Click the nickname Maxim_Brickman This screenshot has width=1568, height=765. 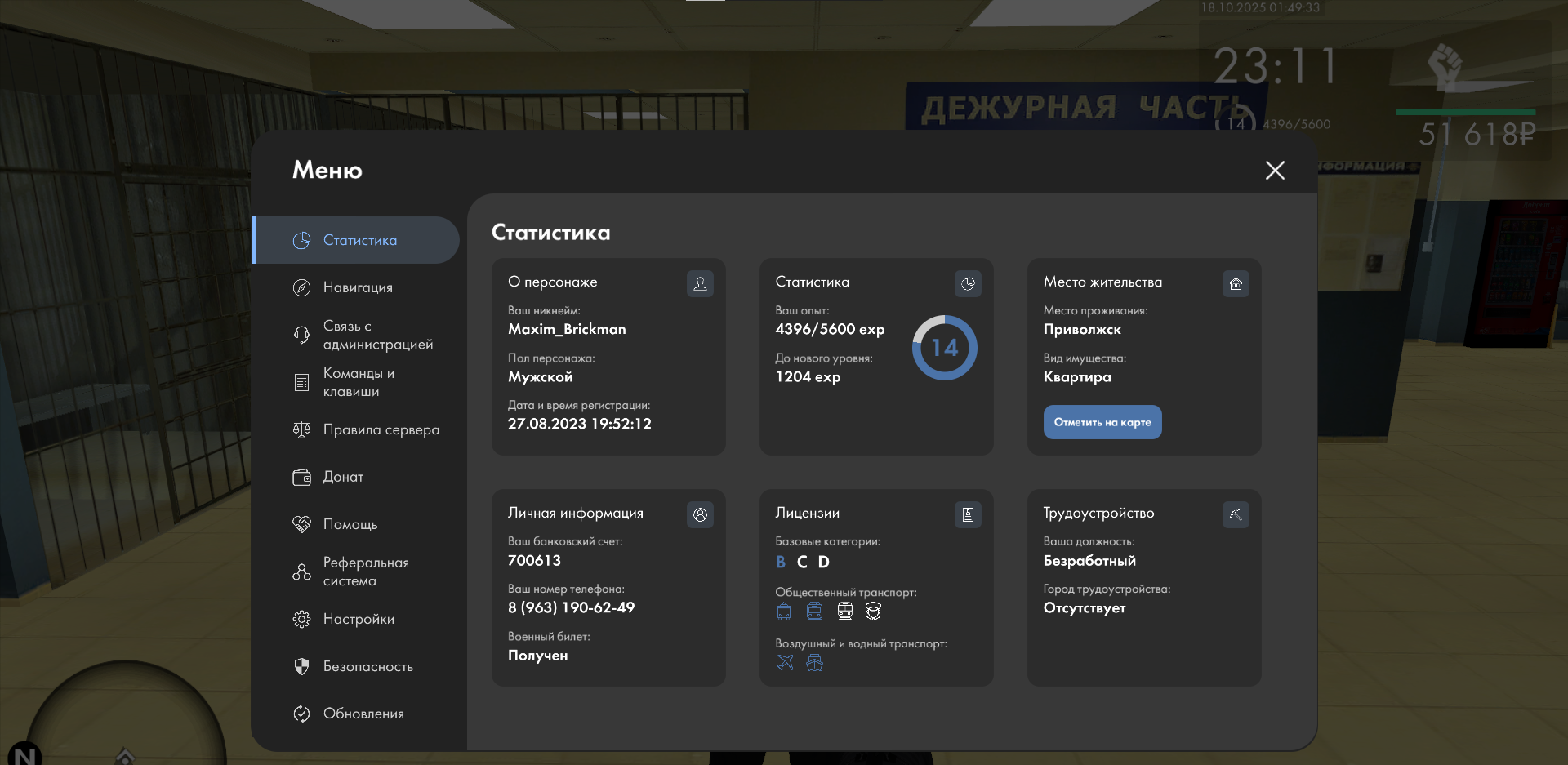tap(567, 329)
